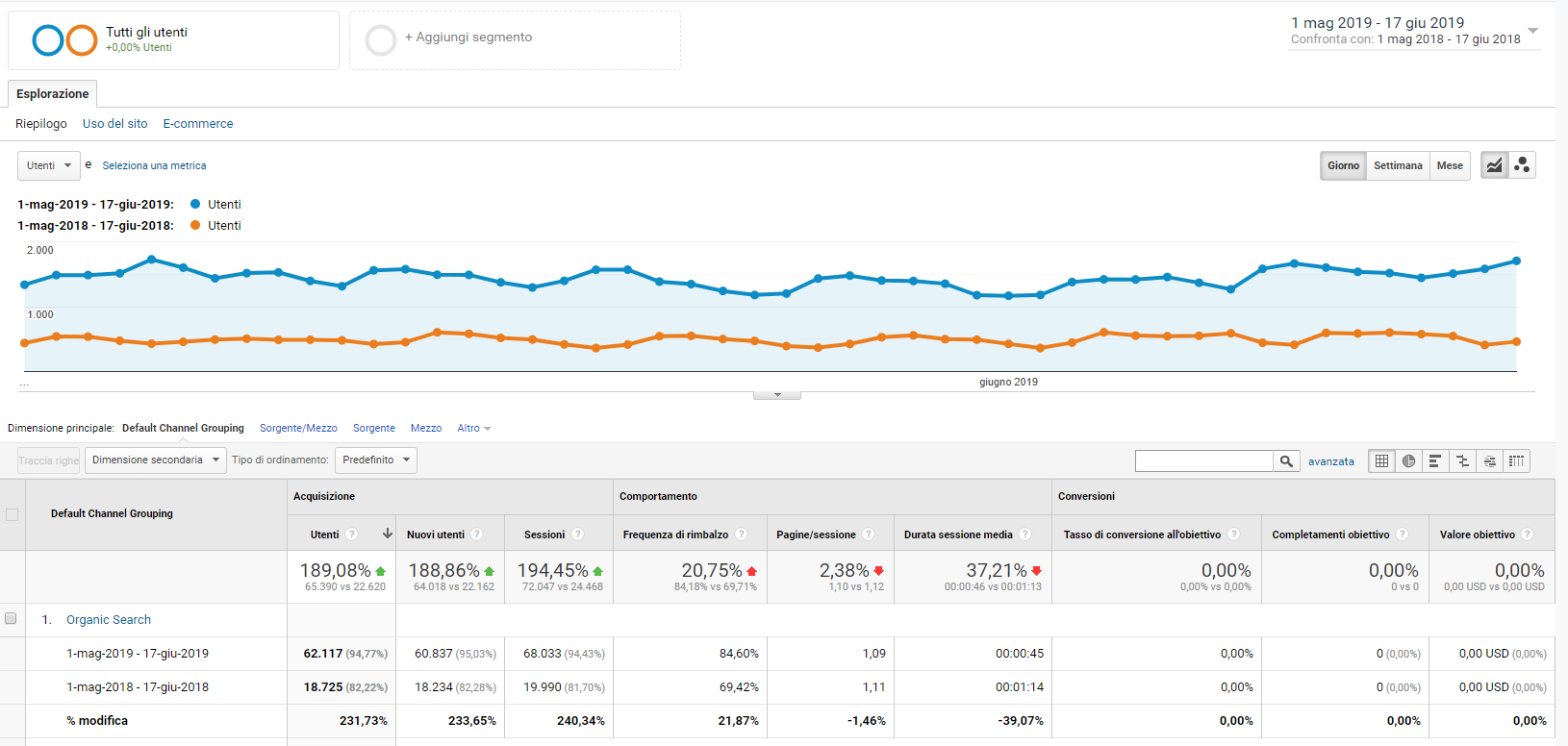Expand the date range selector arrow

pyautogui.click(x=1532, y=31)
